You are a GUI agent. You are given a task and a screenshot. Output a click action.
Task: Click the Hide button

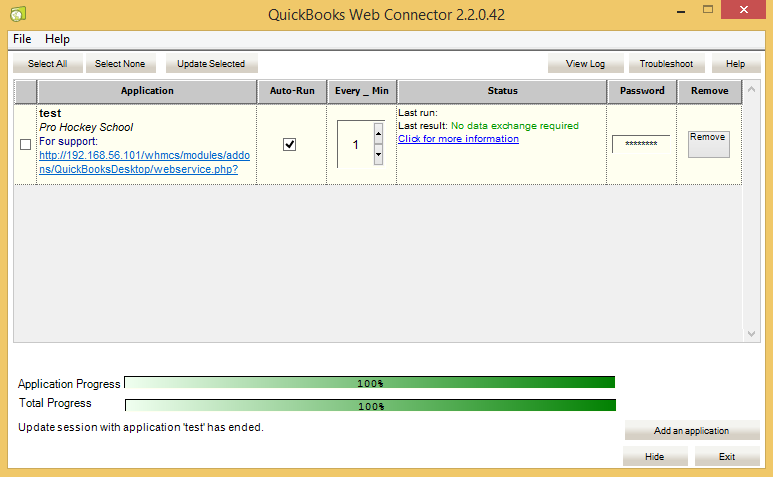[x=655, y=456]
